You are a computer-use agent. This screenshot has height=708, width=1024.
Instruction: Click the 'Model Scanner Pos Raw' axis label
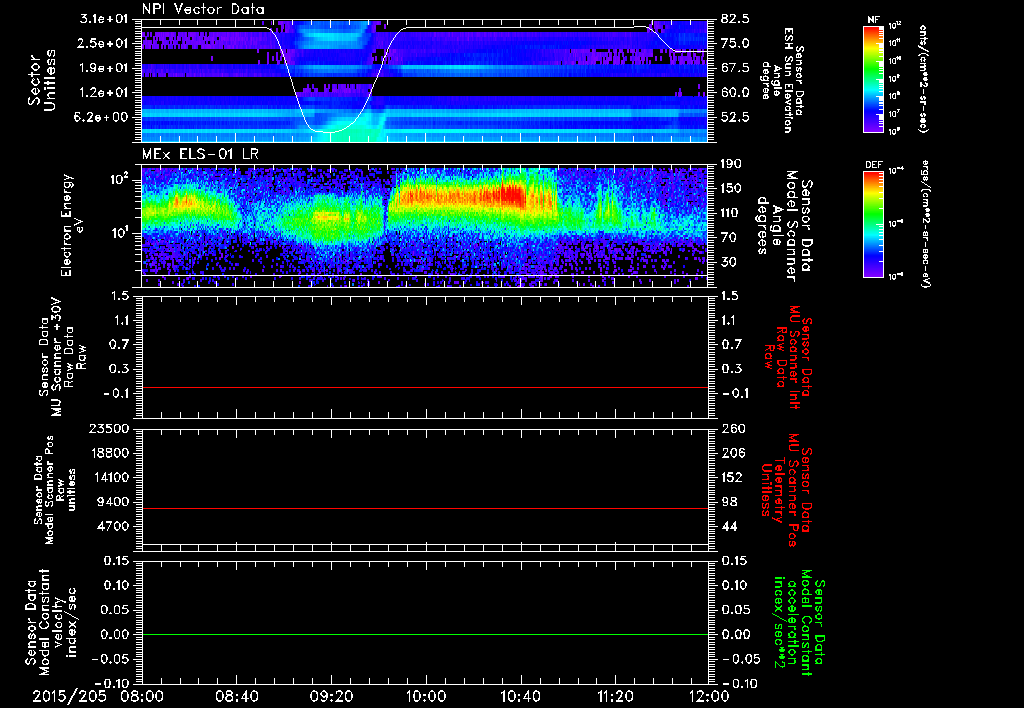point(55,490)
